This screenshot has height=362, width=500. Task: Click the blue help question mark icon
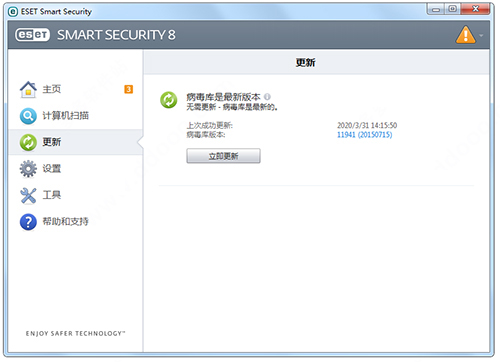pos(28,222)
